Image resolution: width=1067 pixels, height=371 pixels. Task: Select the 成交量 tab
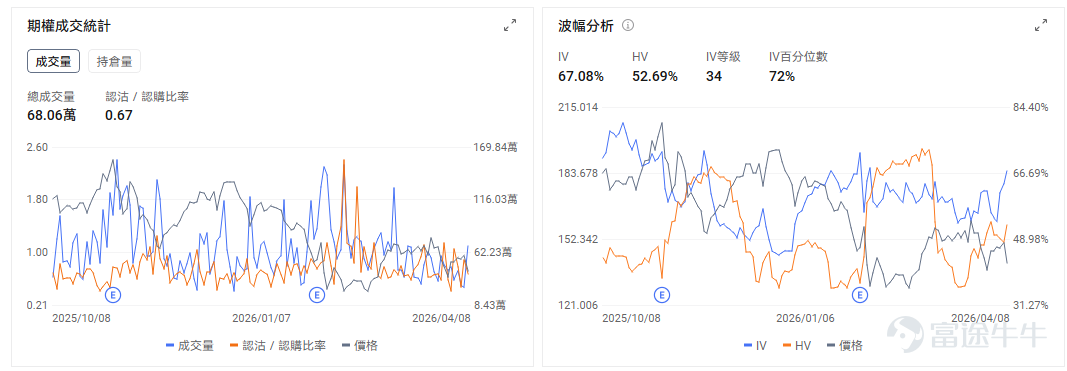coord(53,61)
